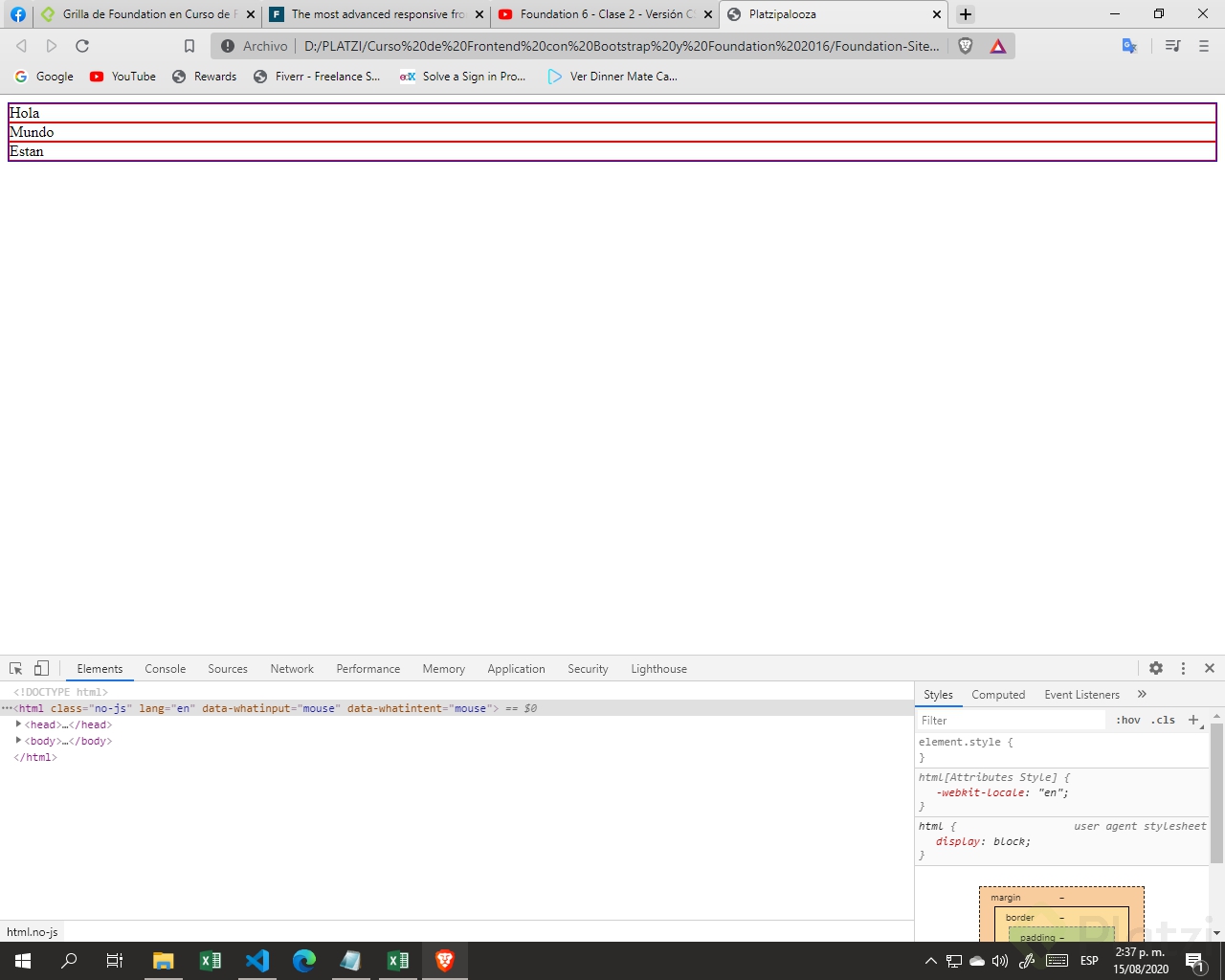Open the Brave Rewards triangle icon
Image resolution: width=1225 pixels, height=980 pixels.
click(998, 46)
